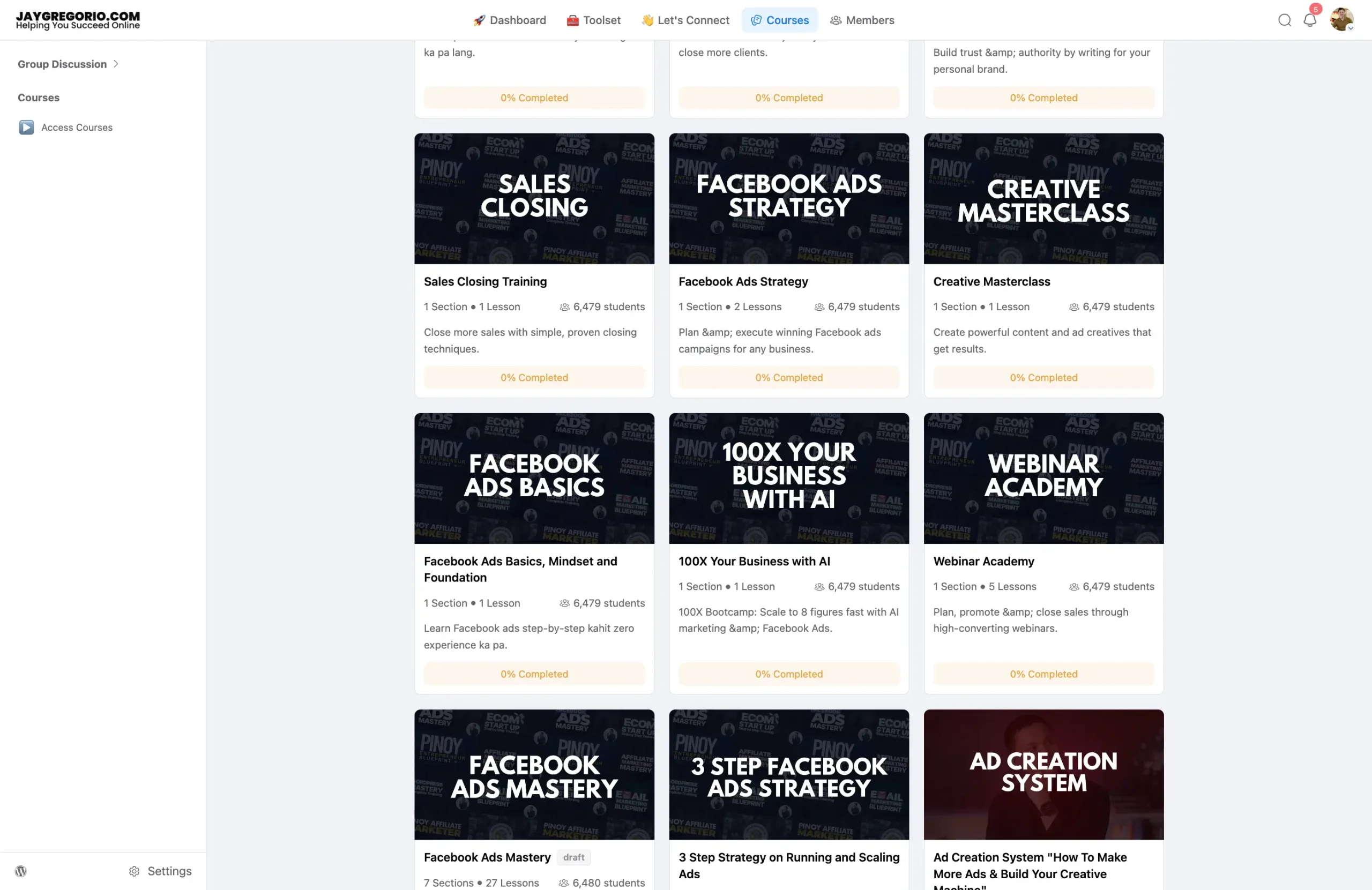Open the user profile avatar menu
Viewport: 1372px width, 890px height.
click(1341, 20)
